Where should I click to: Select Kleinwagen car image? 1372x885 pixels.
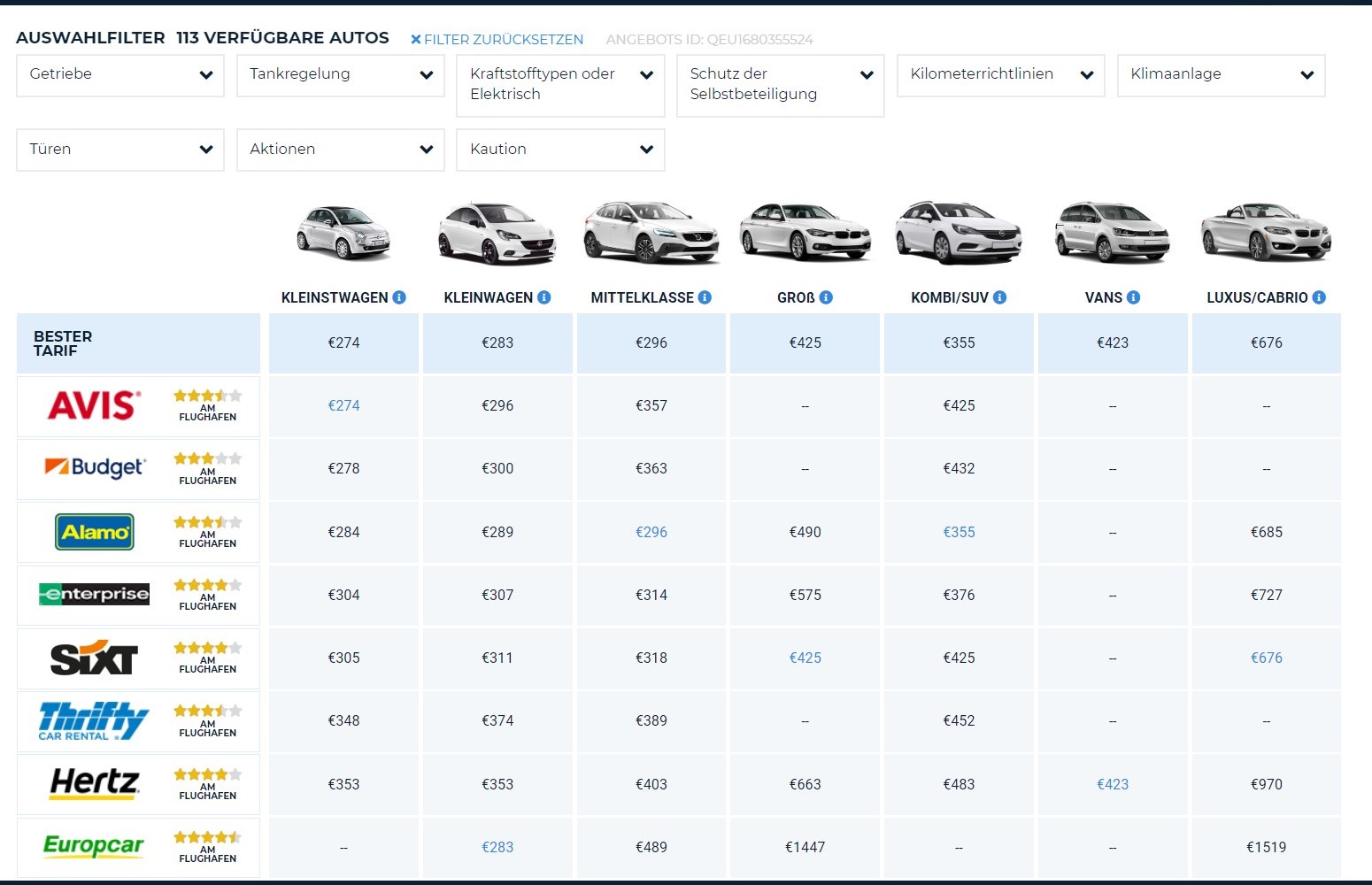497,233
